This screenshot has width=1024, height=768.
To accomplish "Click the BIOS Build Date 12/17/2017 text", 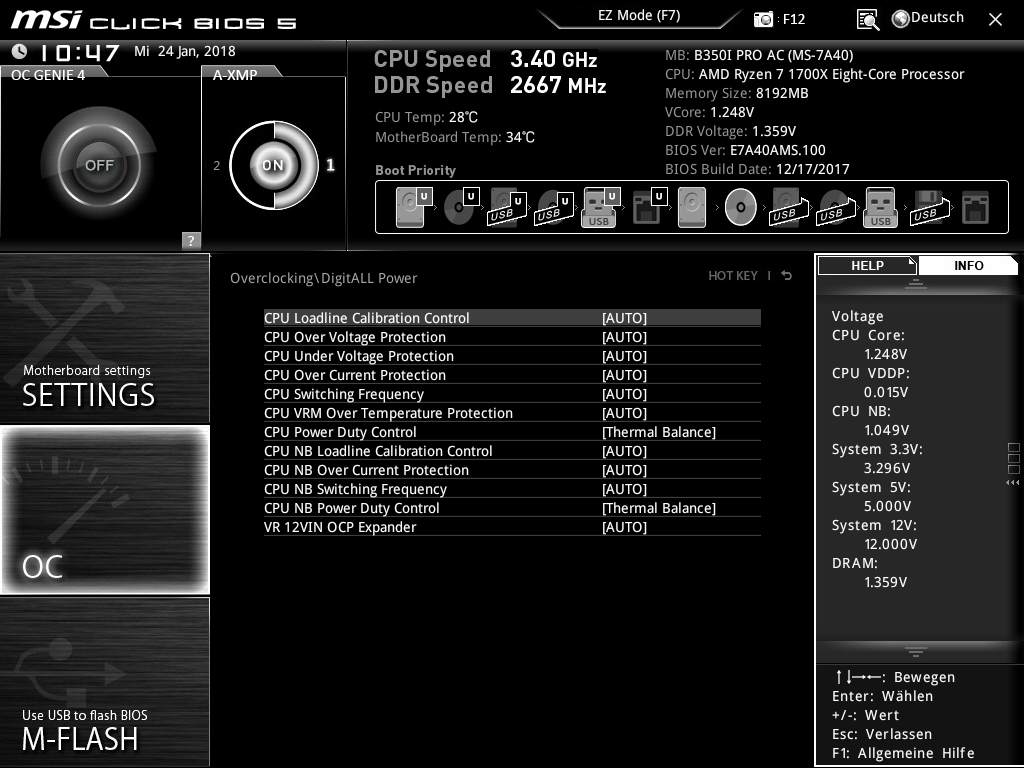I will [x=757, y=169].
